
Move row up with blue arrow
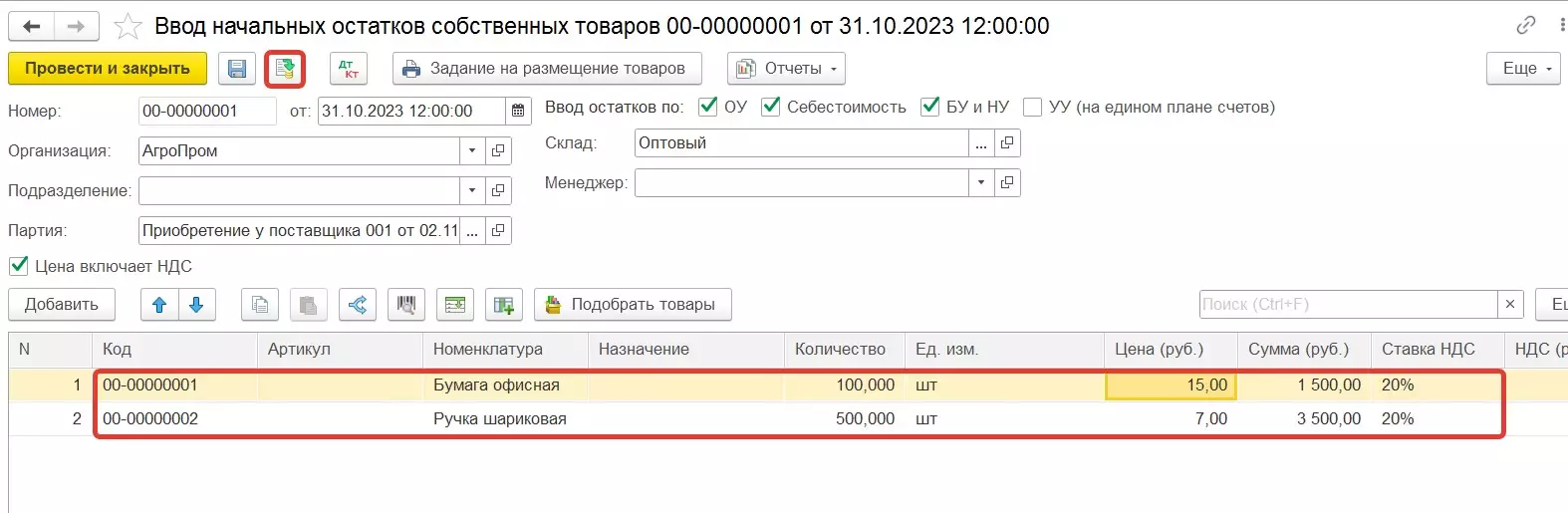coord(159,305)
